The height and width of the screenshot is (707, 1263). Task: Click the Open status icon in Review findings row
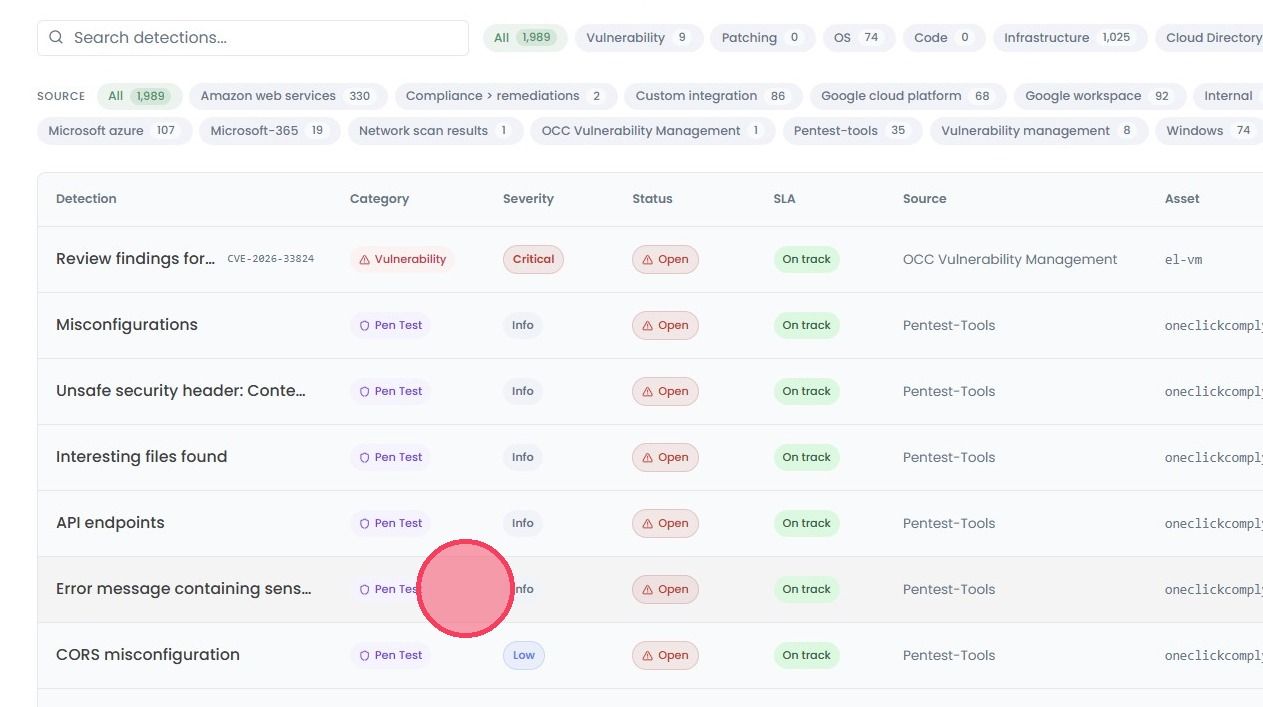(648, 259)
